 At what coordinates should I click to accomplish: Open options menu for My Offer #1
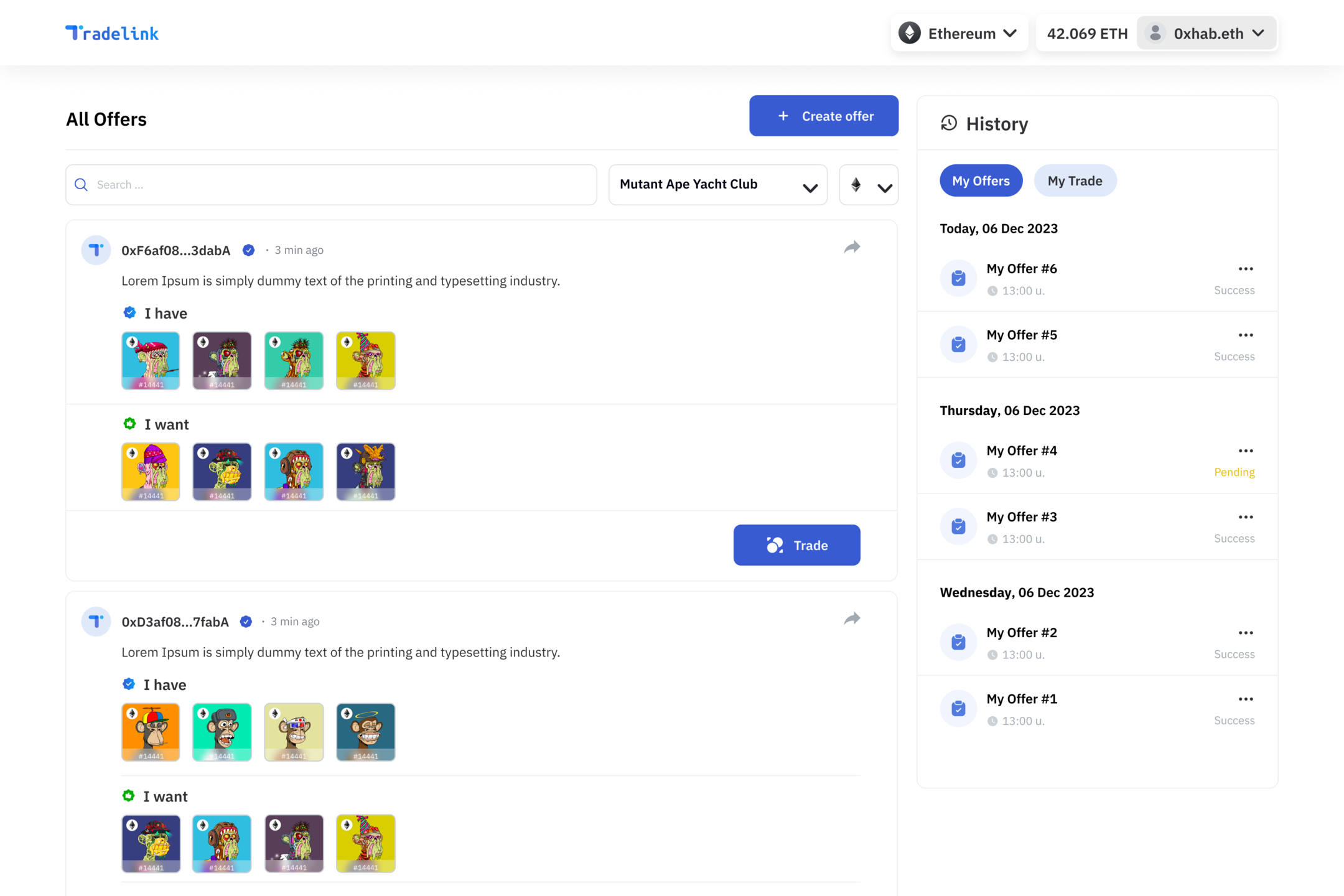pos(1245,699)
